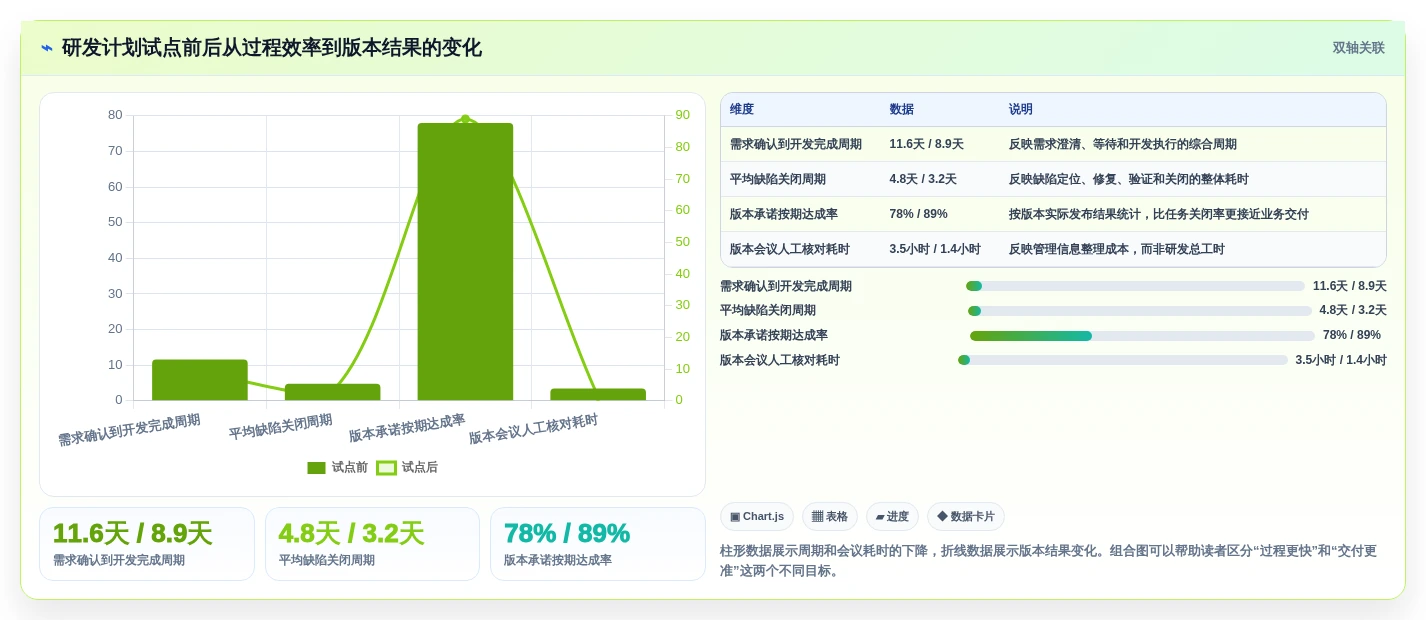Click the 进度 tag chip
This screenshot has height=620, width=1426.
pyautogui.click(x=892, y=517)
